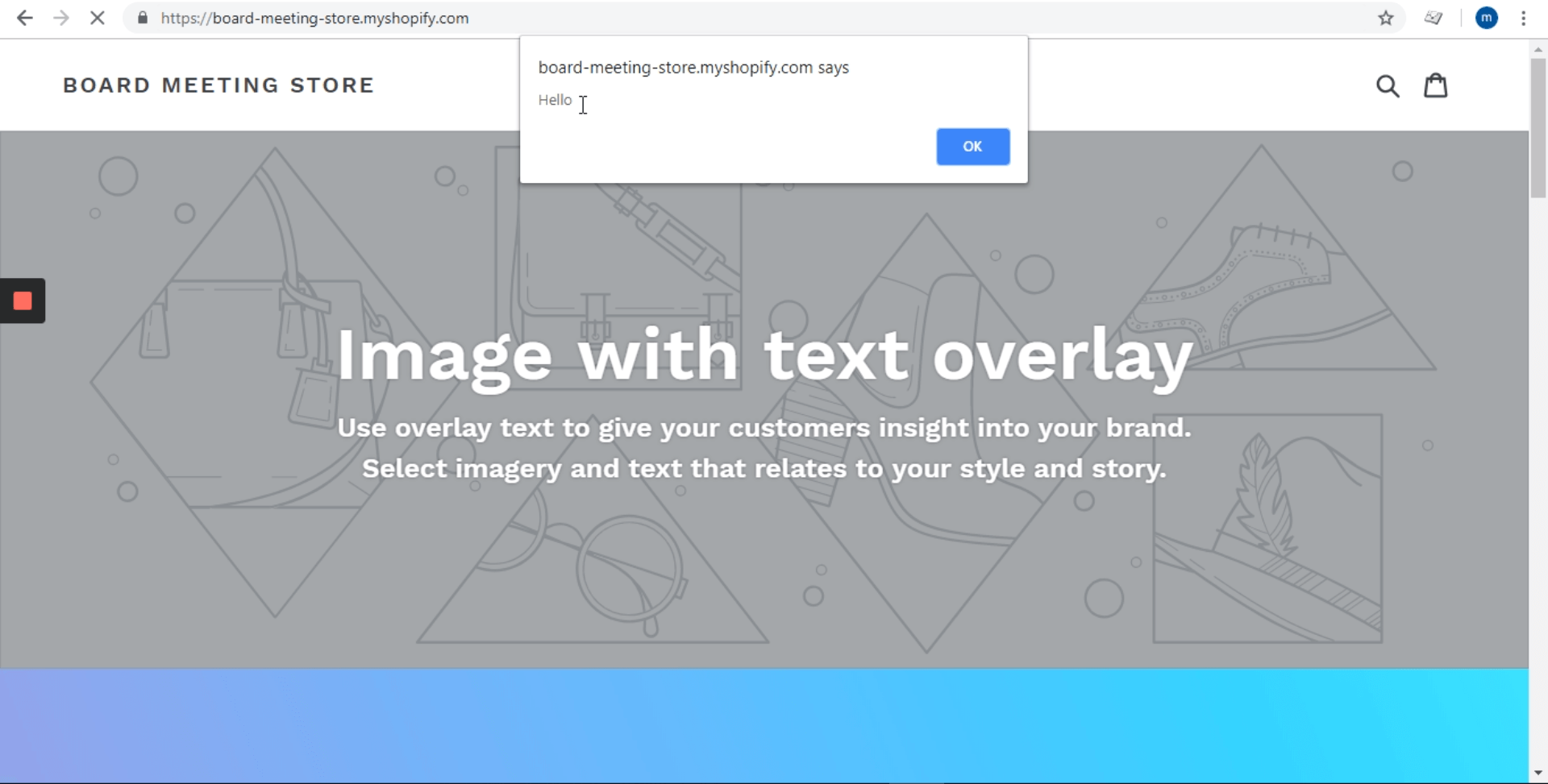Open the Chrome profile avatar 'm'
This screenshot has height=784, width=1548.
(1487, 18)
